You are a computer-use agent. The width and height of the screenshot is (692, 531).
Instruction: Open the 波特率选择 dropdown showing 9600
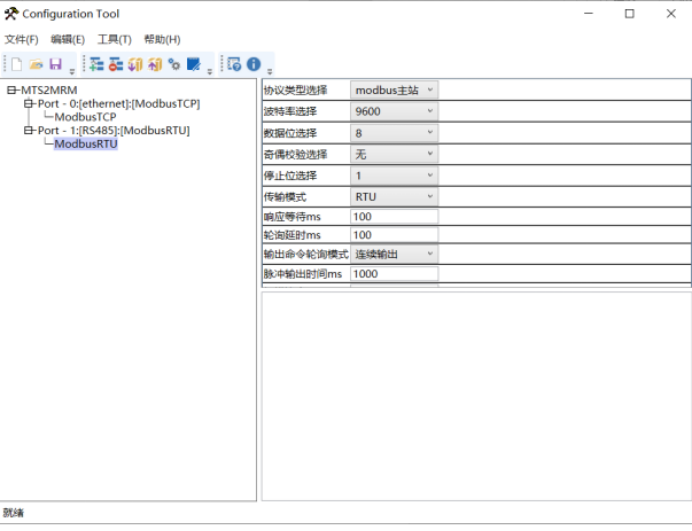(394, 111)
